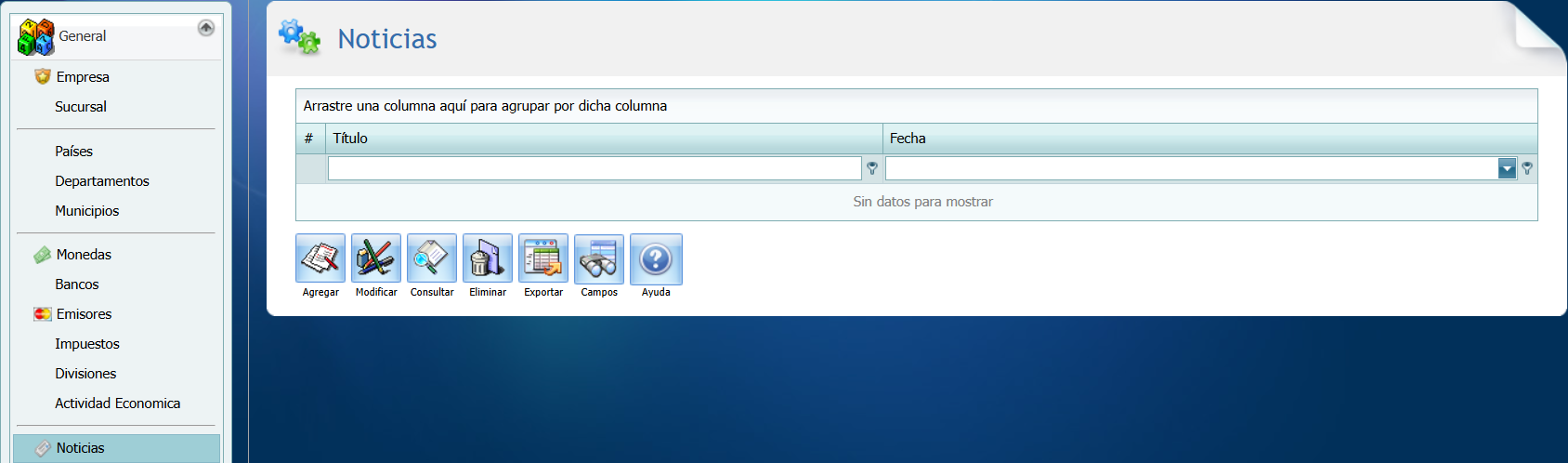The height and width of the screenshot is (463, 1568).
Task: Open Monedas menu entry
Action: (84, 255)
